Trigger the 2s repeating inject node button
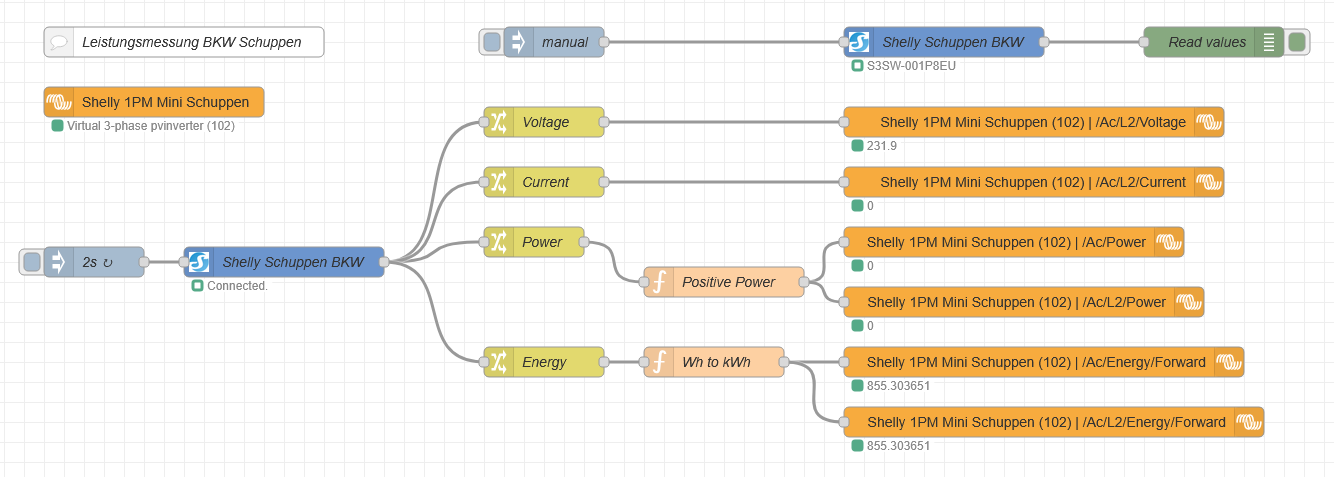 click(x=32, y=262)
